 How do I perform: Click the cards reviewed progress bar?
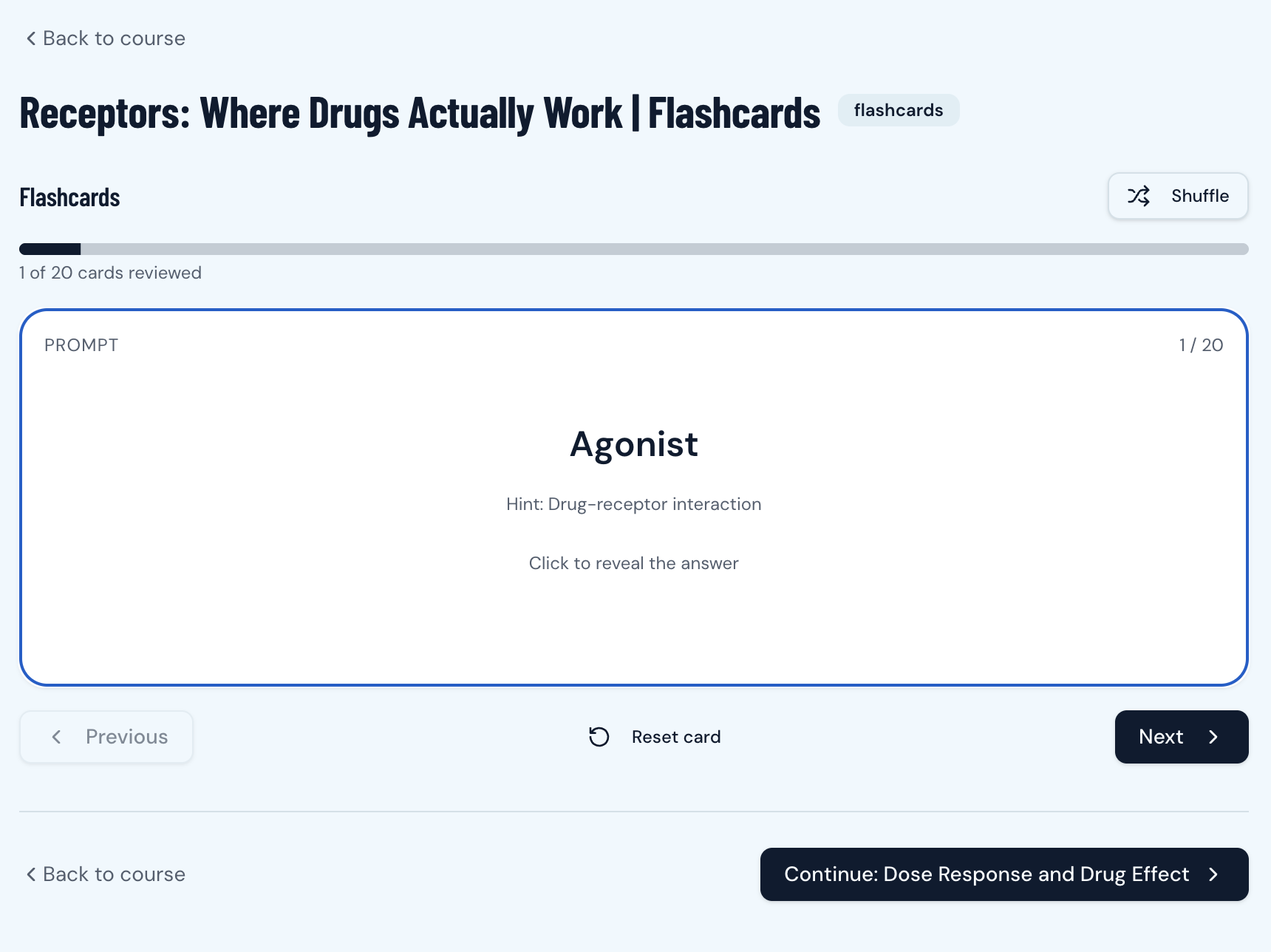tap(634, 249)
